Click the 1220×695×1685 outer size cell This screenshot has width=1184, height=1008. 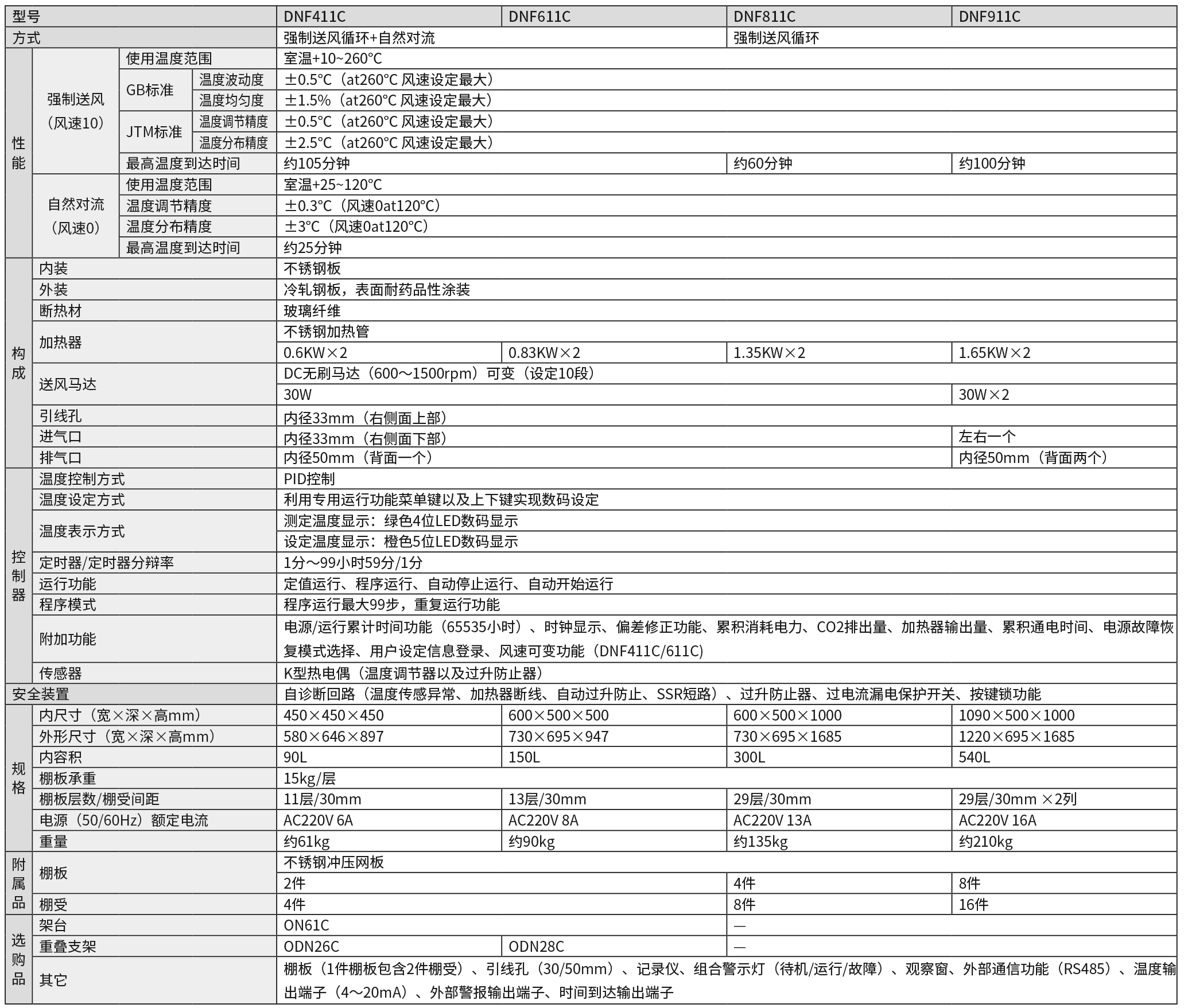(1064, 736)
